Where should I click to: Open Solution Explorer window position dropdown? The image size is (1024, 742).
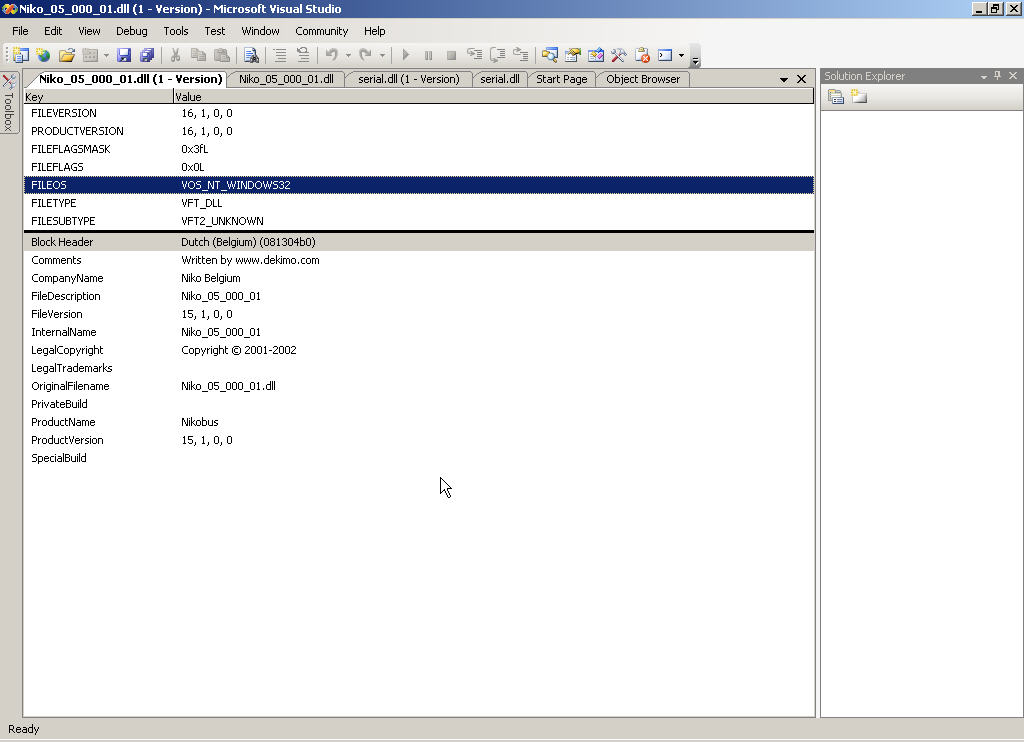click(984, 76)
